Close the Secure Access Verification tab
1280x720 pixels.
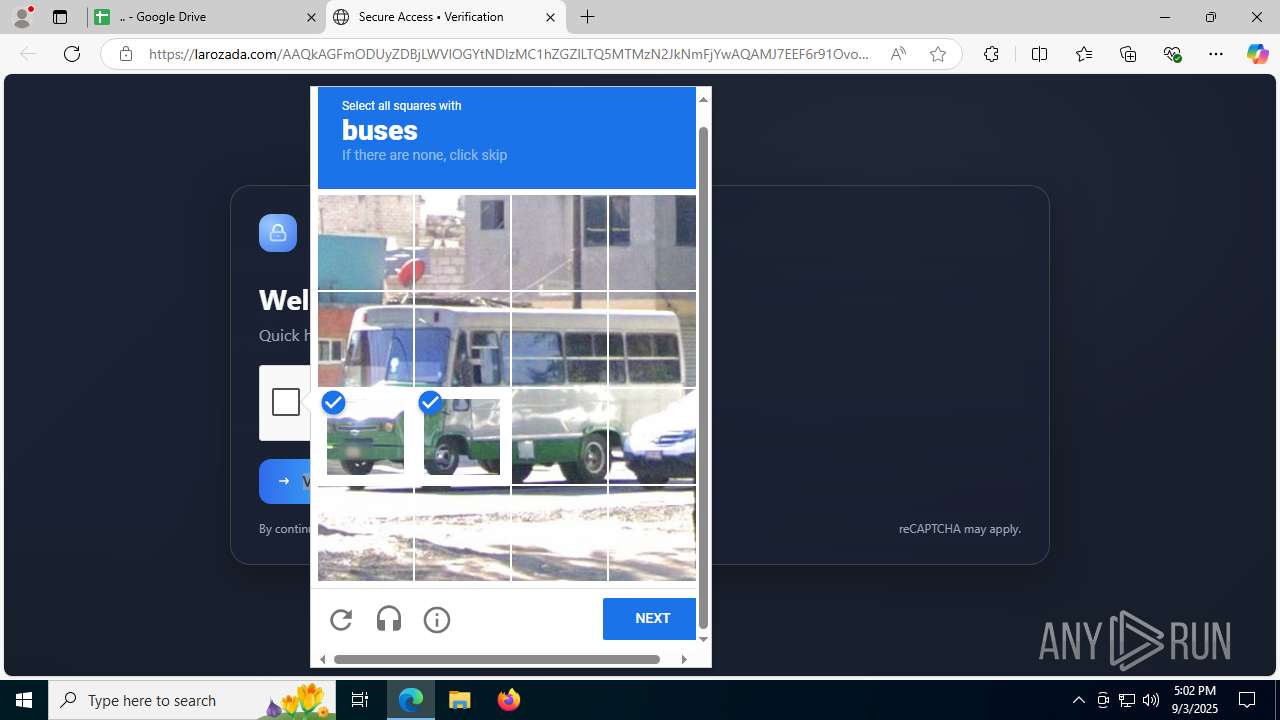(x=550, y=17)
